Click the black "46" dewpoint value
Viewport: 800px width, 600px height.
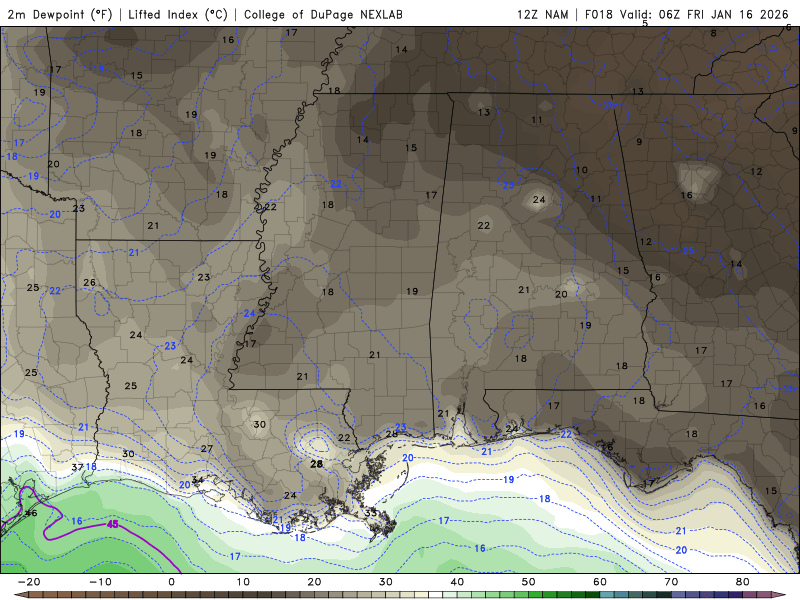(32, 513)
